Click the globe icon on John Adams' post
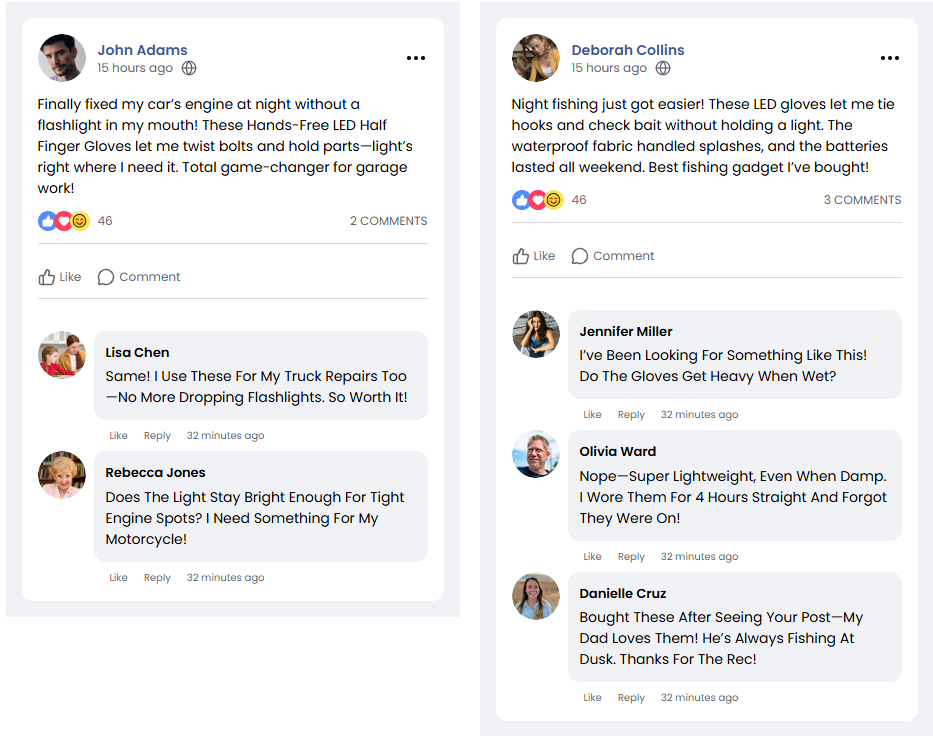This screenshot has width=933, height=736. pyautogui.click(x=189, y=69)
